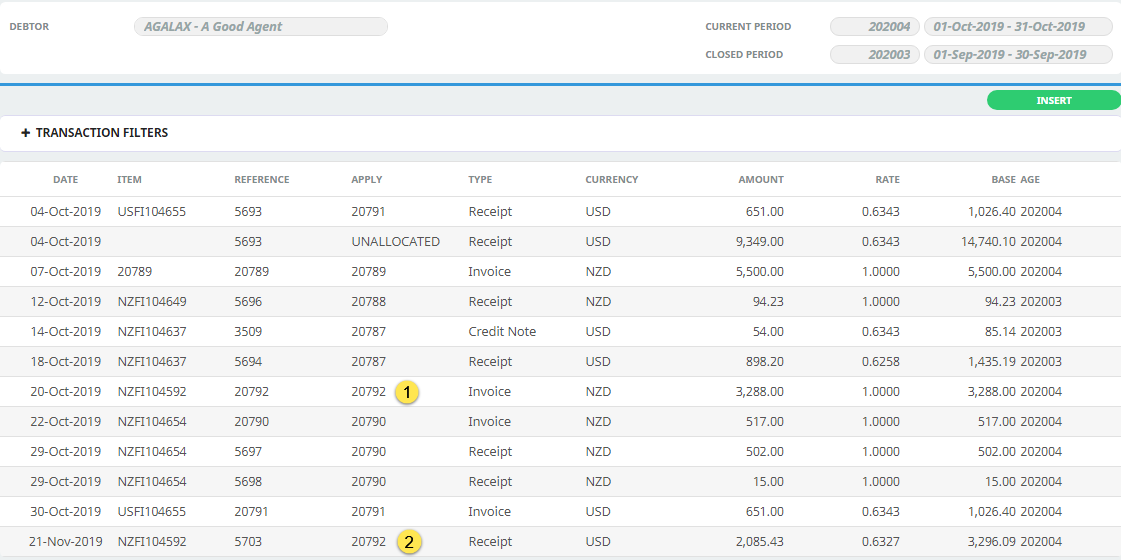Click amount 502.00 in the AMOUNT column
The width and height of the screenshot is (1121, 560).
point(766,452)
